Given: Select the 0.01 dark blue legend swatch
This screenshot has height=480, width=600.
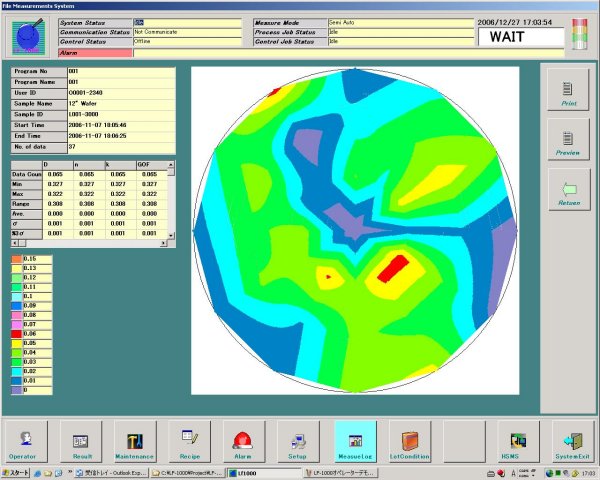Looking at the screenshot, I should [17, 381].
